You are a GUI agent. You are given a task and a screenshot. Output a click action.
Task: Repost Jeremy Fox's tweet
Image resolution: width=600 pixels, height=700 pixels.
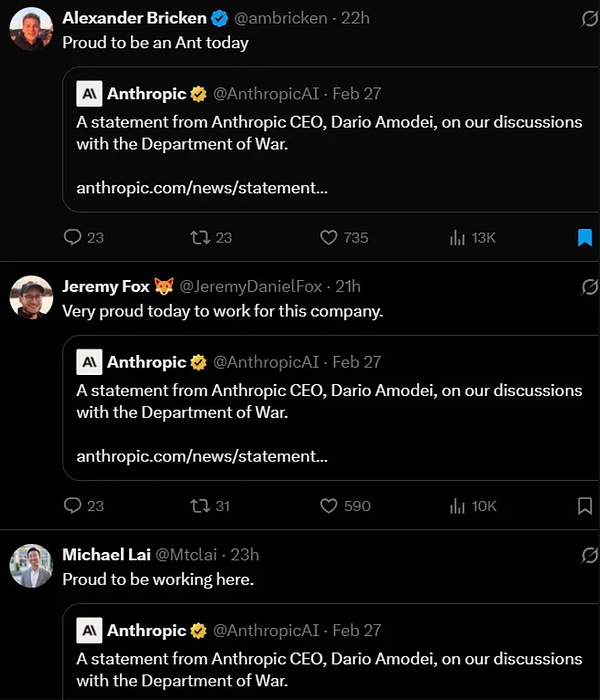point(198,506)
